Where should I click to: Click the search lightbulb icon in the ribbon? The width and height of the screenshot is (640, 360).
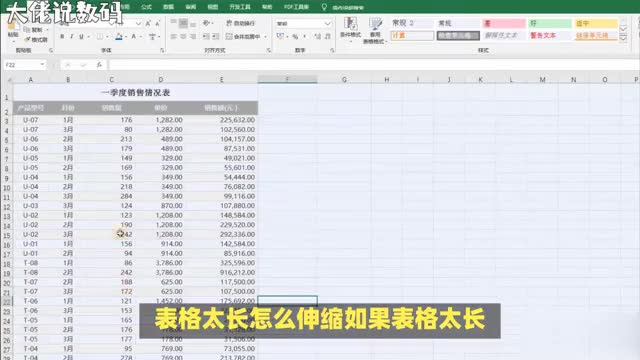[x=324, y=7]
